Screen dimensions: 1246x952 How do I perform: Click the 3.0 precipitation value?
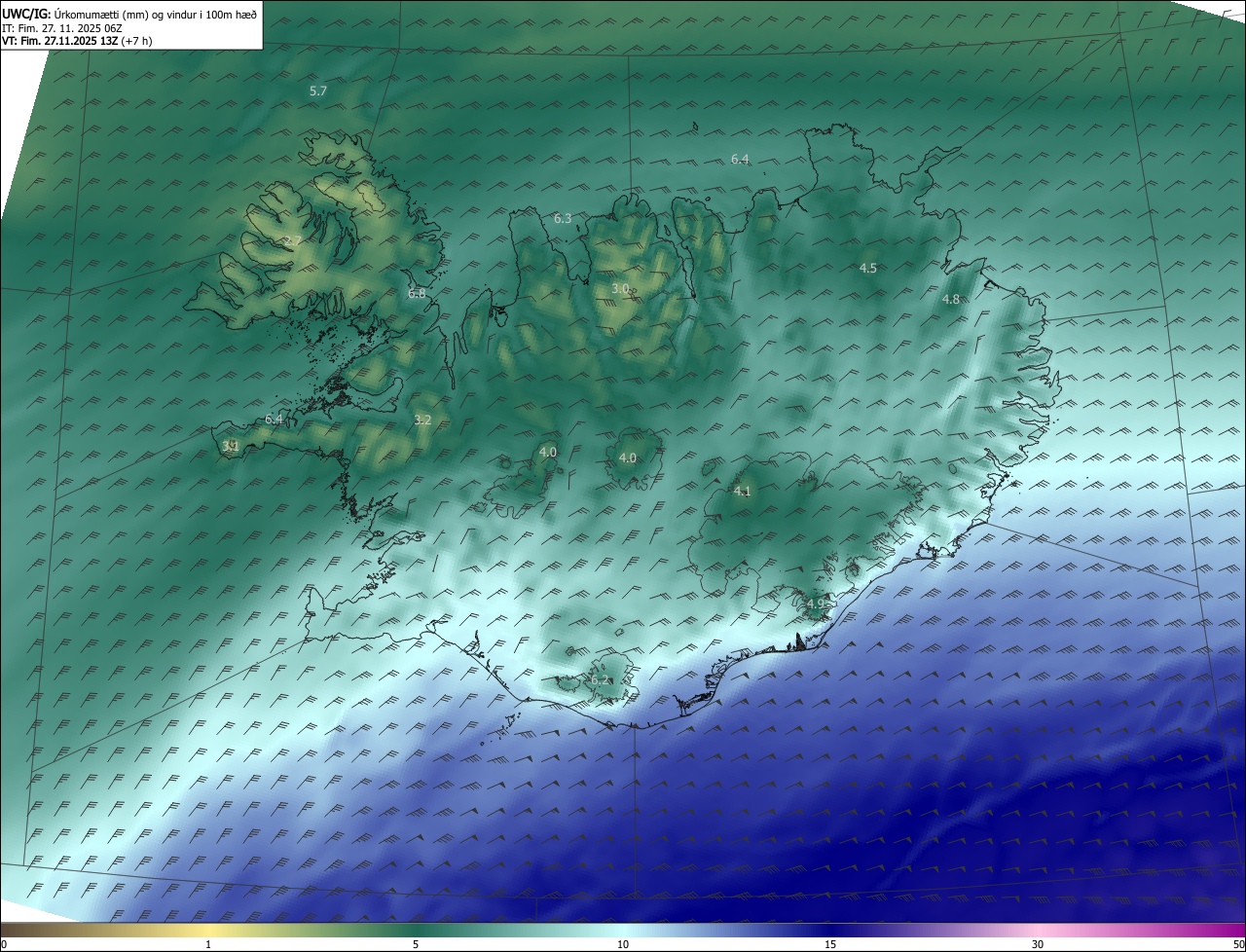620,289
